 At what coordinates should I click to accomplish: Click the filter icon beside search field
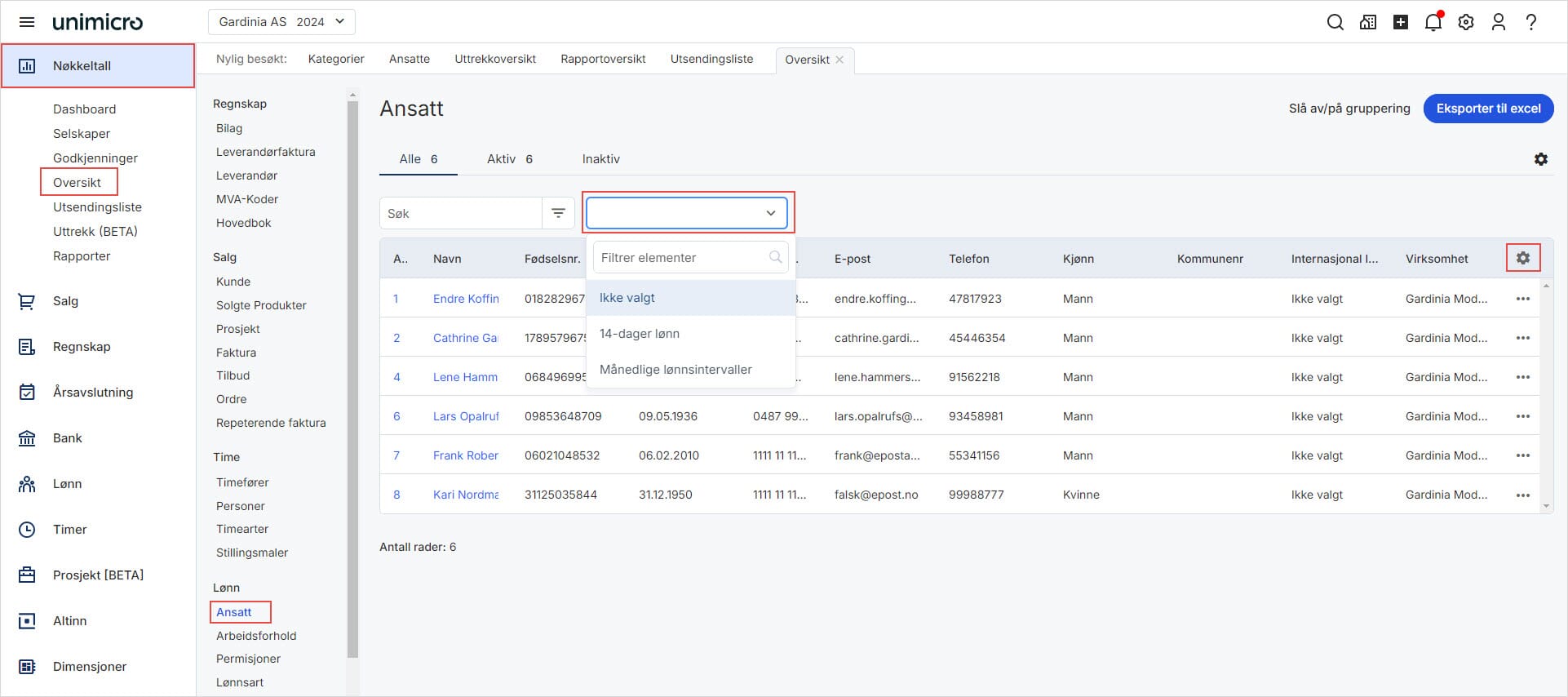(558, 213)
